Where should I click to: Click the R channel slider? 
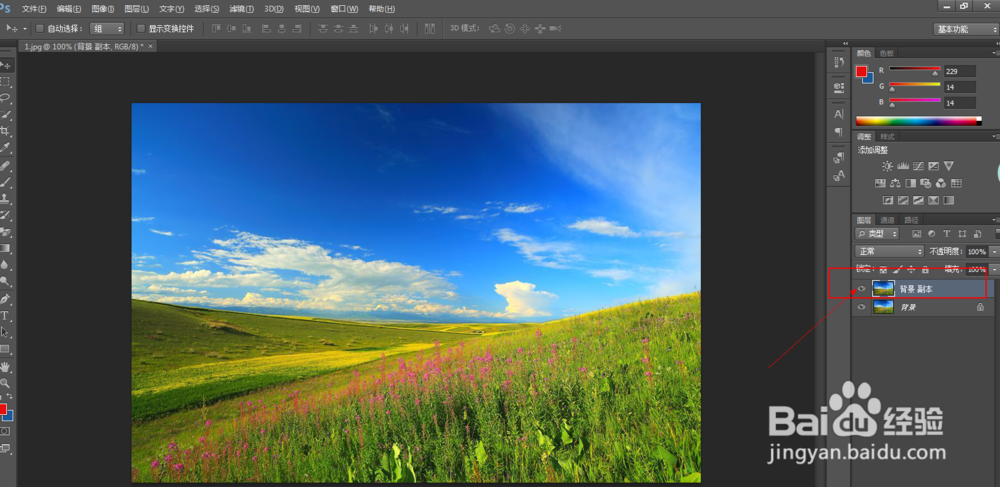coord(915,69)
